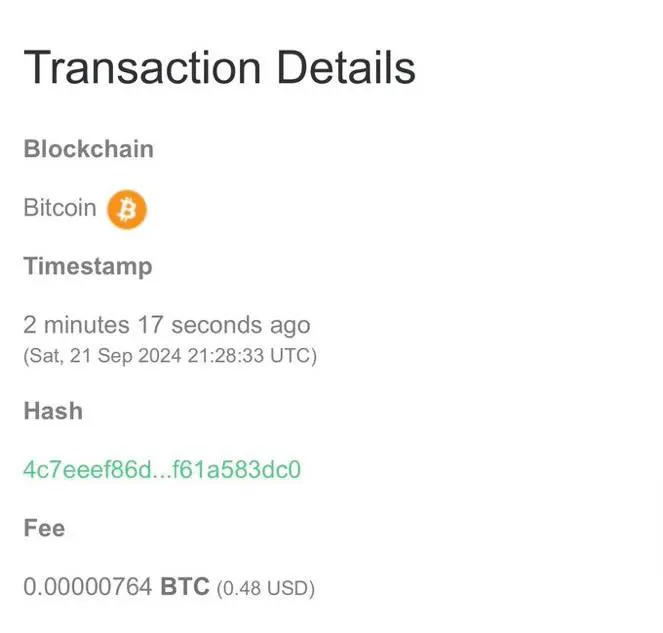Screen dimensions: 663x633
Task: Click the Bitcoin blockchain name text
Action: tap(60, 208)
